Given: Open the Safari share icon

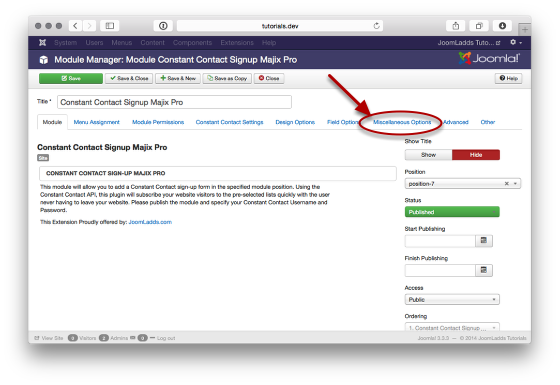Looking at the screenshot, I should click(x=456, y=26).
